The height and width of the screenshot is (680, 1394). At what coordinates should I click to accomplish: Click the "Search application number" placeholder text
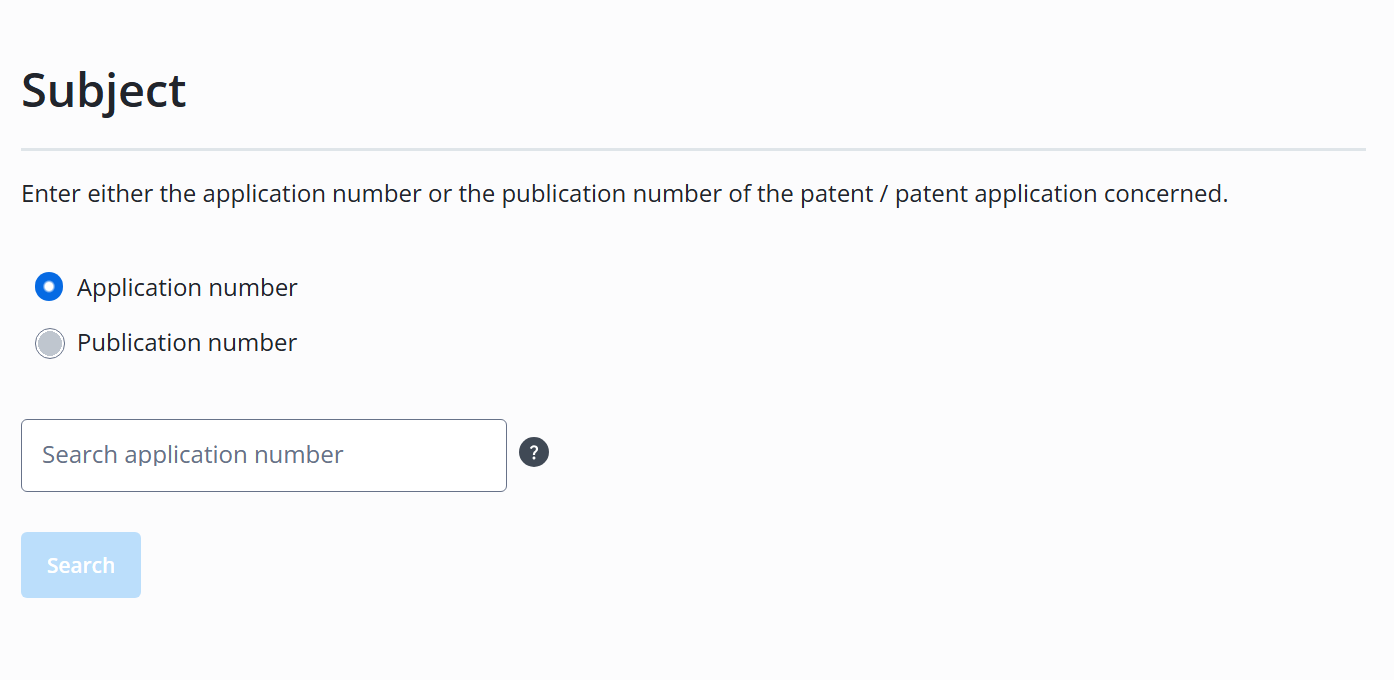pos(193,455)
